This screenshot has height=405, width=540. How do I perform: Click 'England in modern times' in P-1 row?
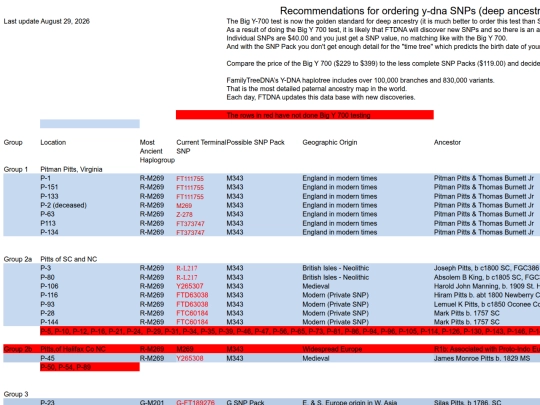coord(340,178)
